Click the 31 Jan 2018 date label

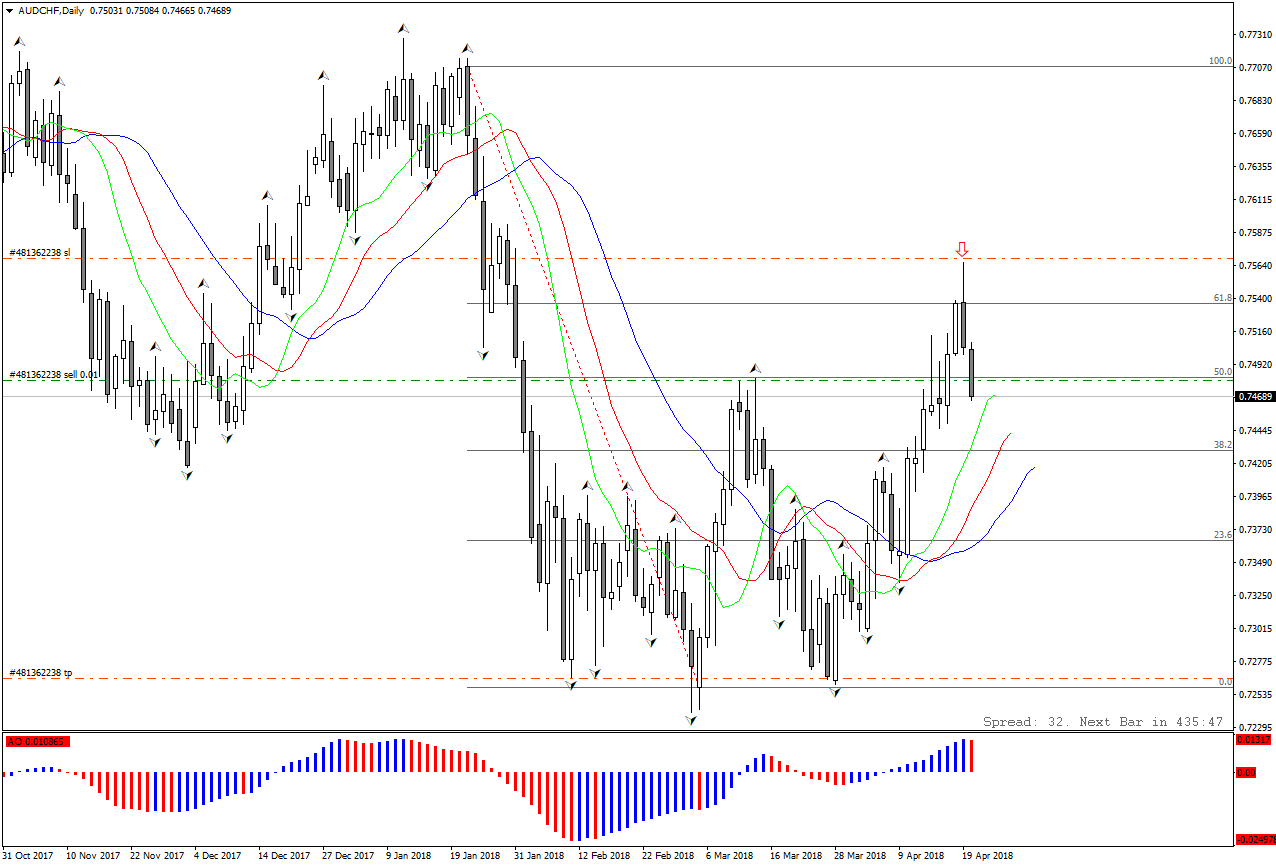538,856
